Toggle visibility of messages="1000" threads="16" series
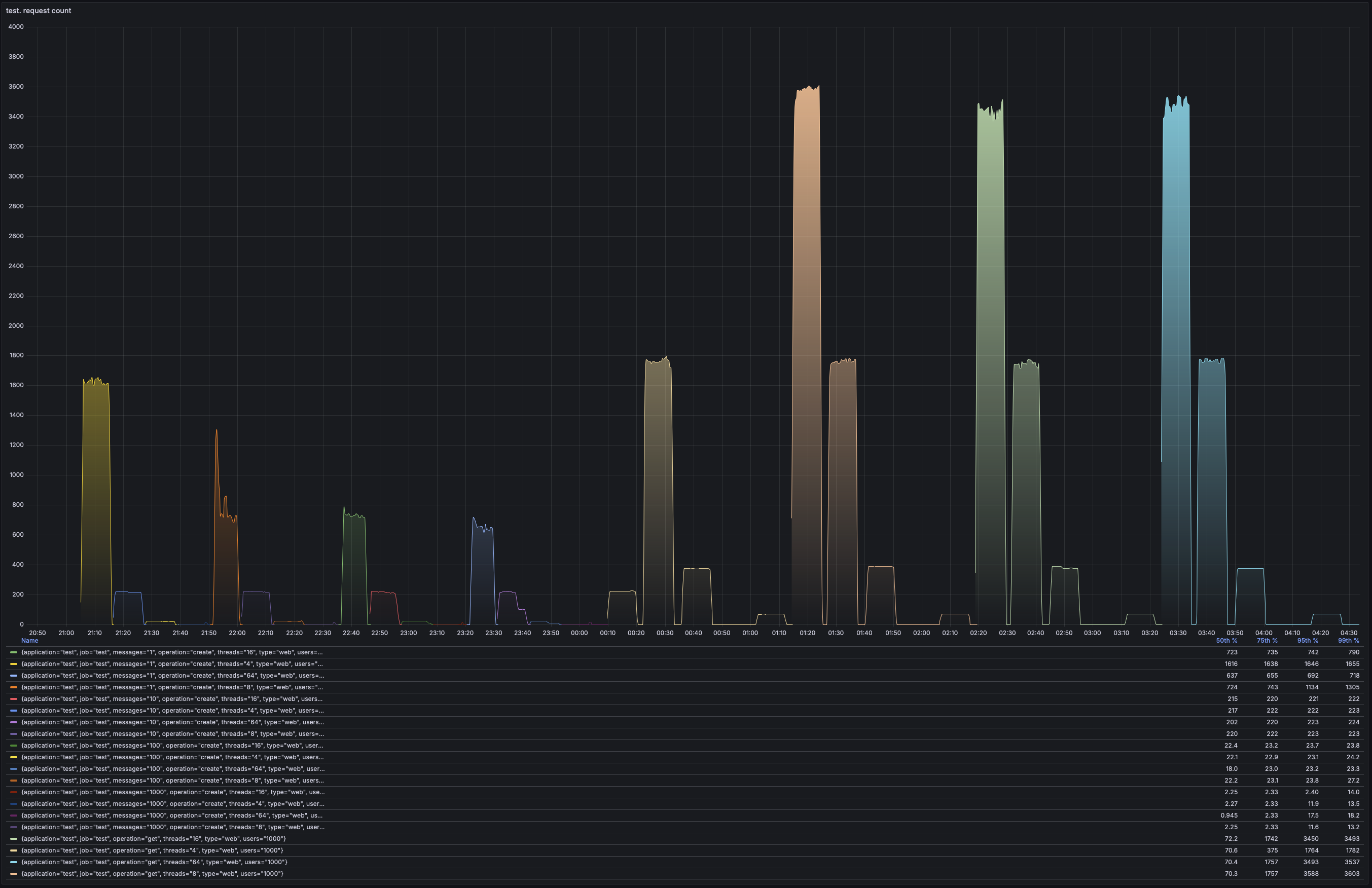Screen dimensions: 1372x888 (173, 792)
